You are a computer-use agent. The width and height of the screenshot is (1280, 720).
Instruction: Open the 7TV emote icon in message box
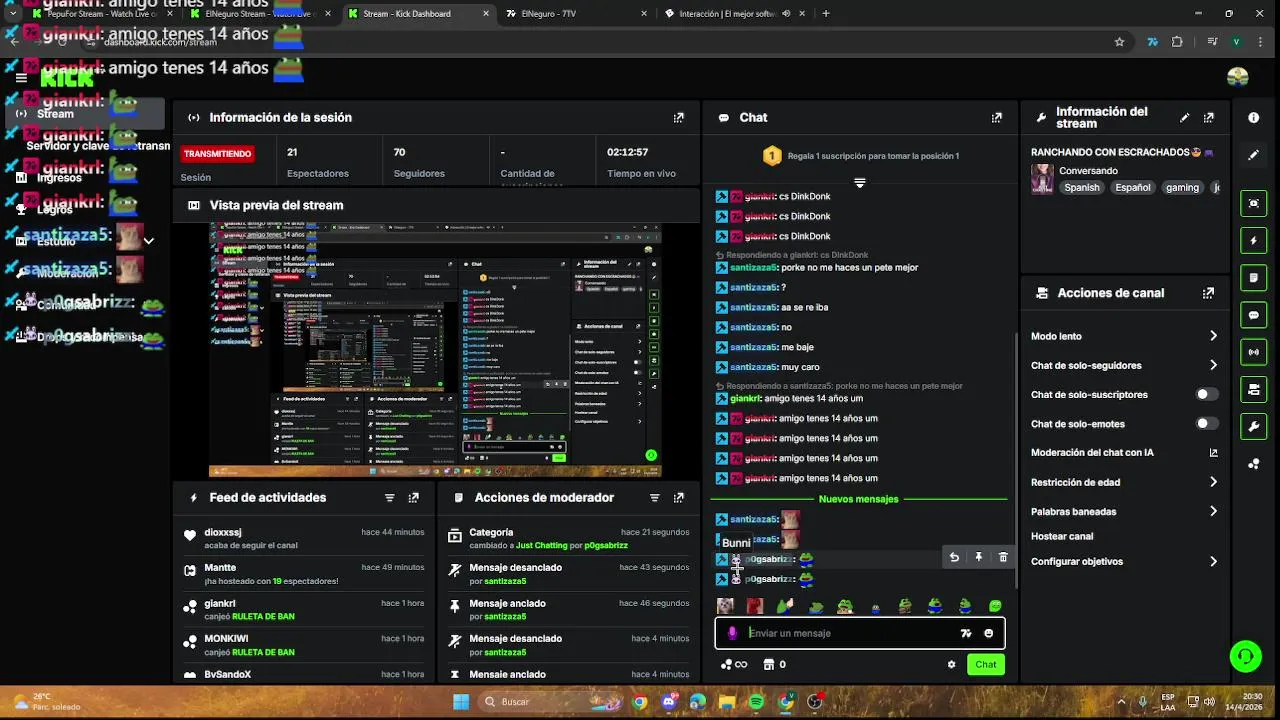[x=966, y=633]
